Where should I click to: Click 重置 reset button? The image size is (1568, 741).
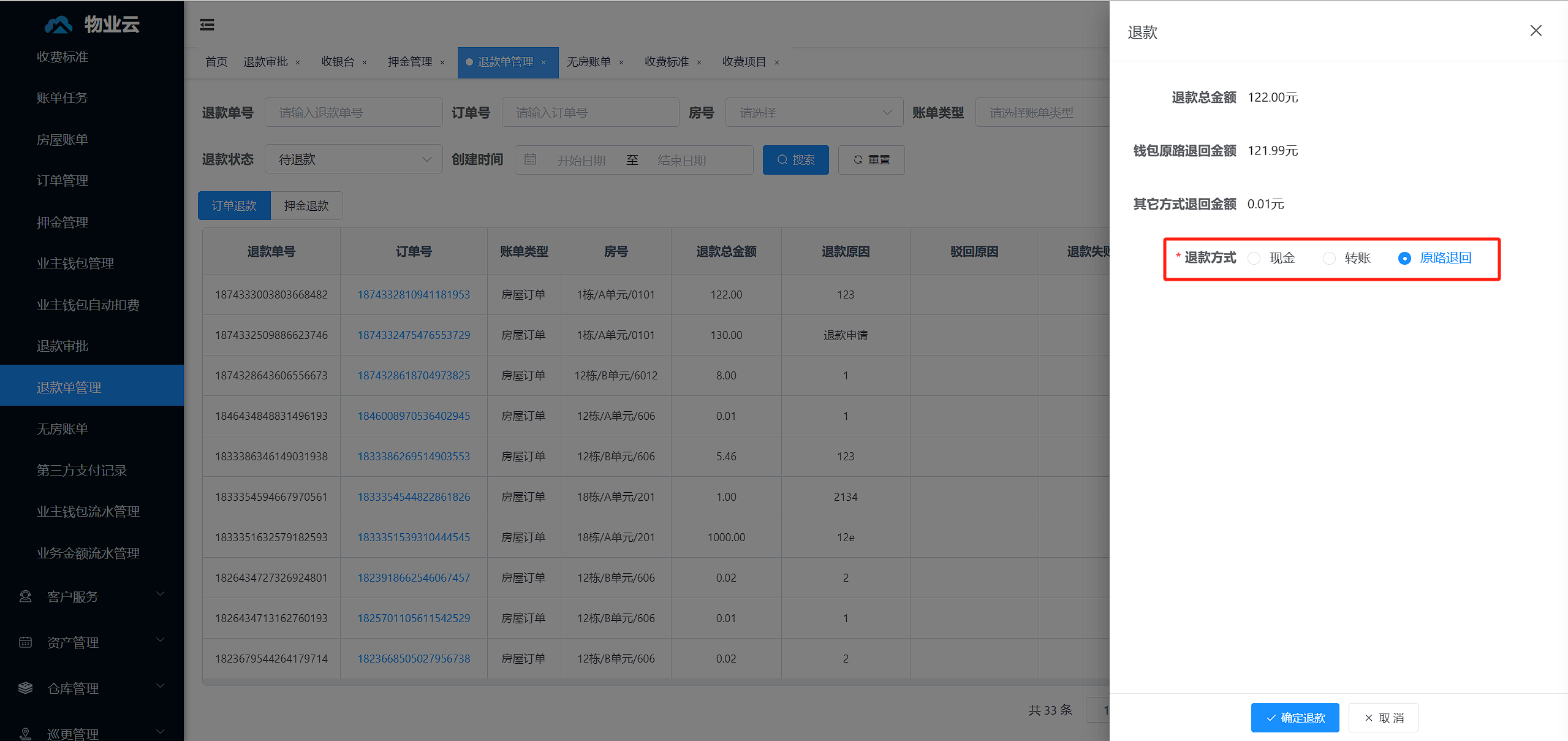click(x=871, y=159)
